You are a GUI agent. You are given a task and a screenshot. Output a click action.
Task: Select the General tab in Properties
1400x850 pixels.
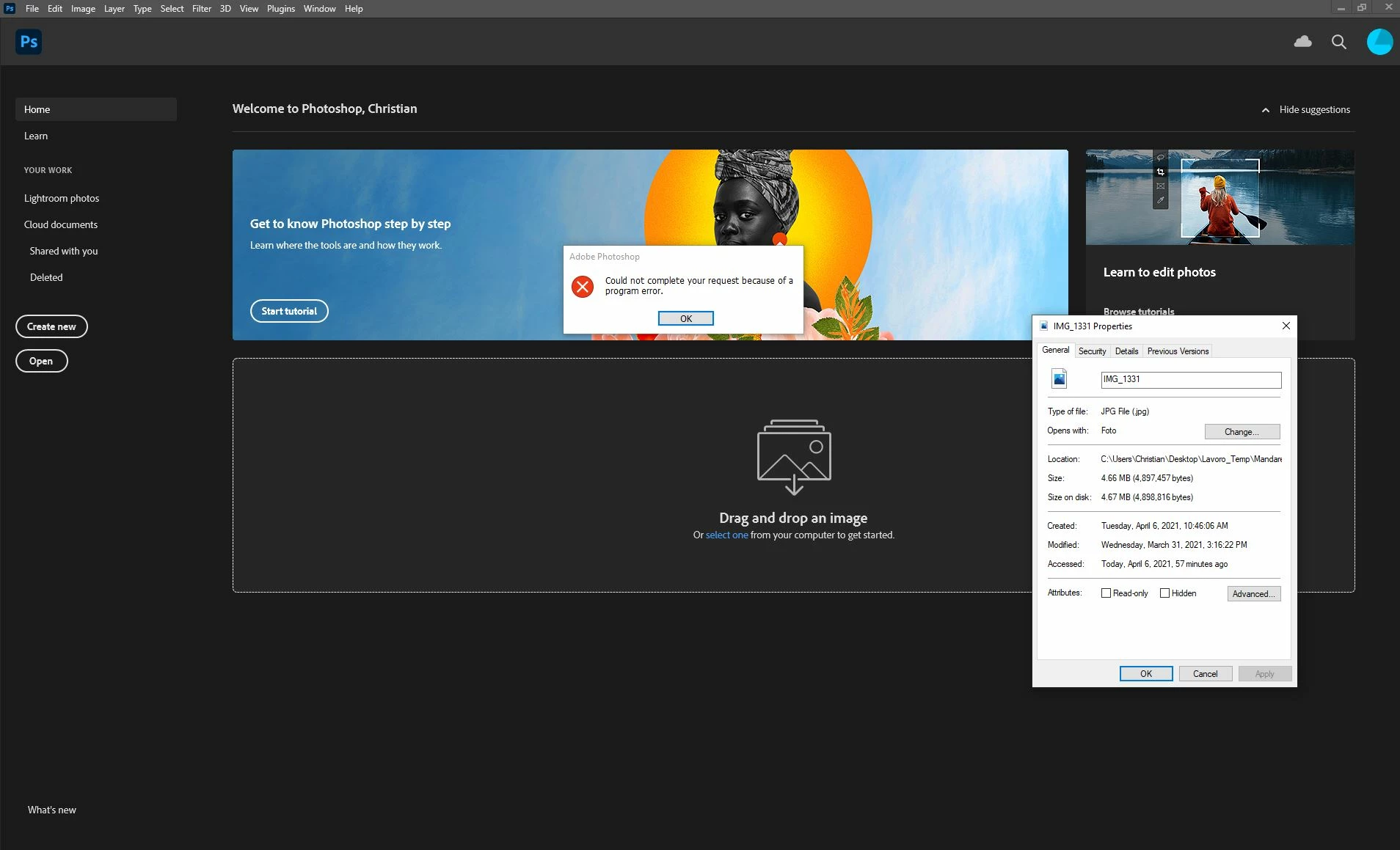point(1055,350)
